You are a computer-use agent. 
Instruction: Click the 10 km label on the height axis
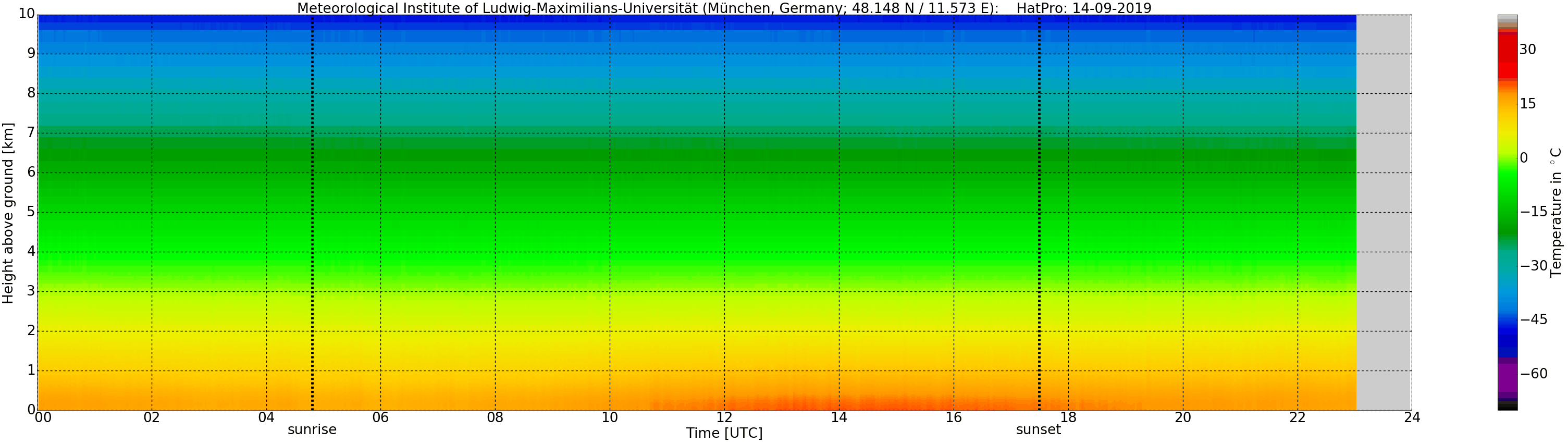26,14
